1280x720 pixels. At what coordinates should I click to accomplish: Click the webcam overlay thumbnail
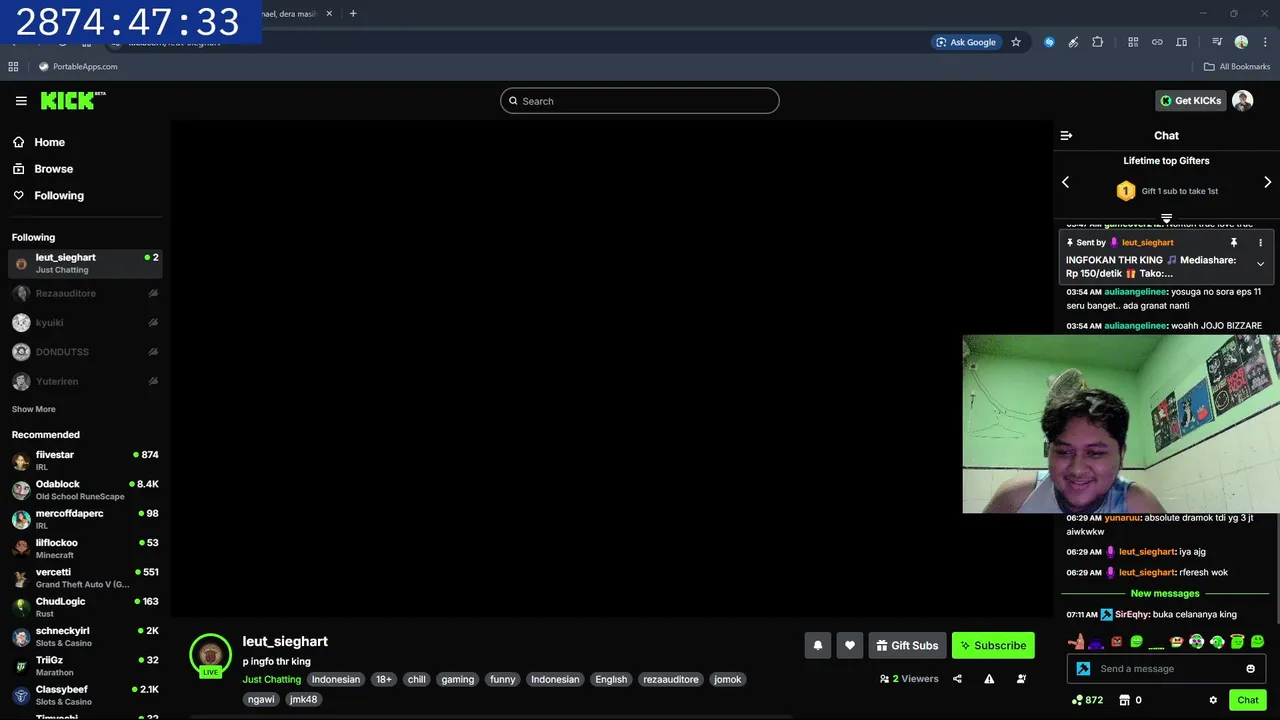[1121, 424]
